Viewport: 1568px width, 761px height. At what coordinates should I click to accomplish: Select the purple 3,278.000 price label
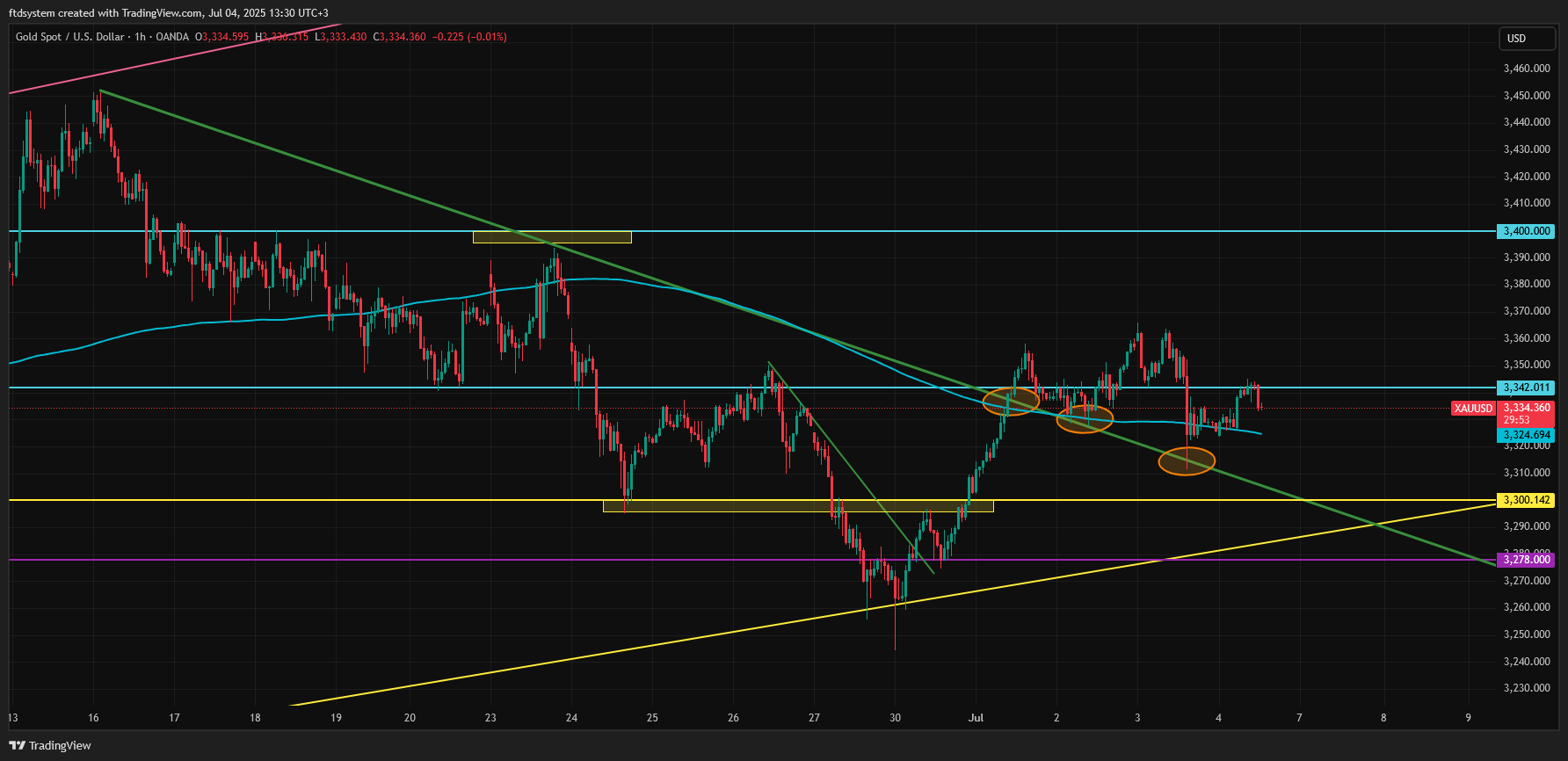pyautogui.click(x=1525, y=560)
